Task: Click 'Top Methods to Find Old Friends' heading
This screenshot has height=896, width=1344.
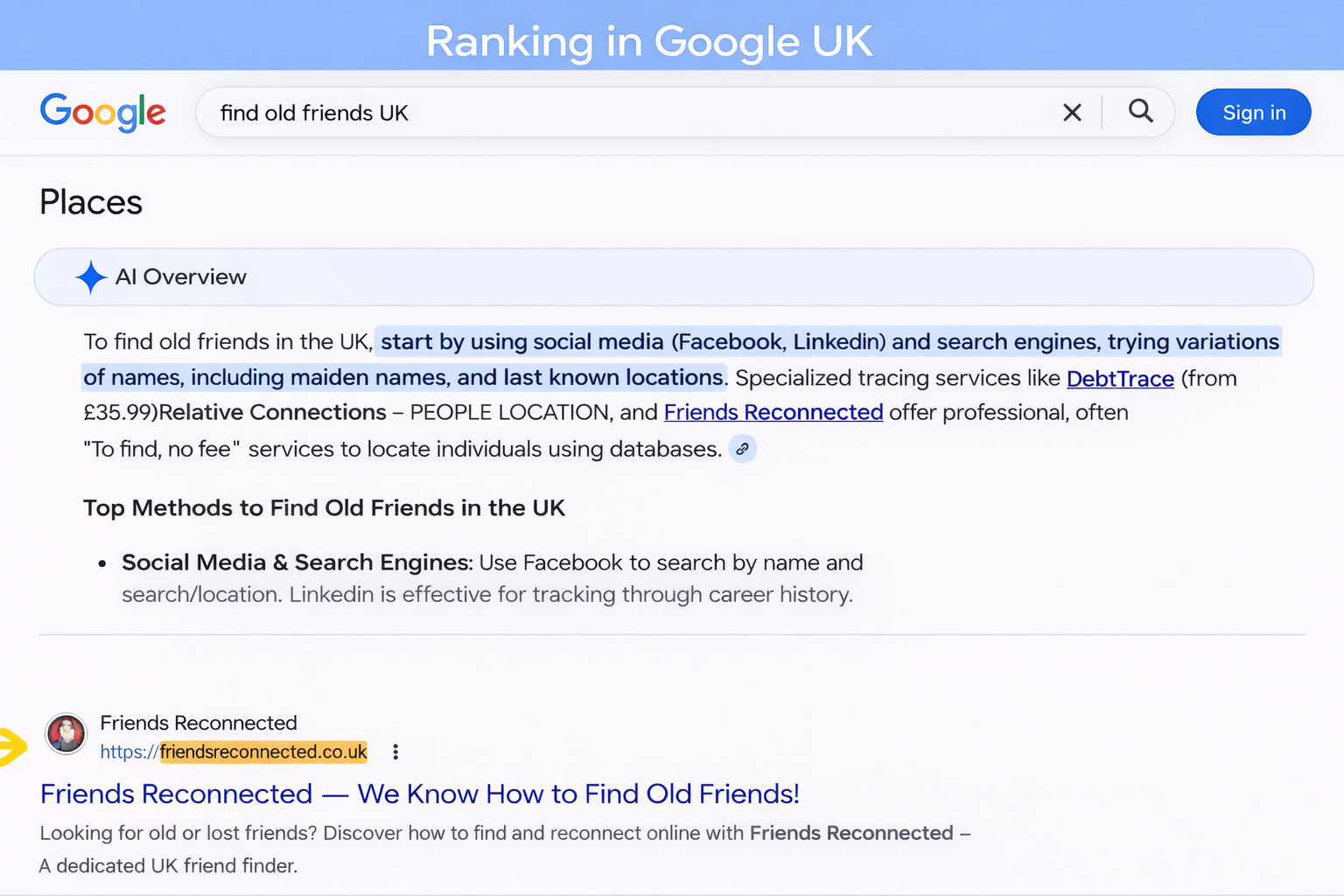Action: (x=324, y=508)
